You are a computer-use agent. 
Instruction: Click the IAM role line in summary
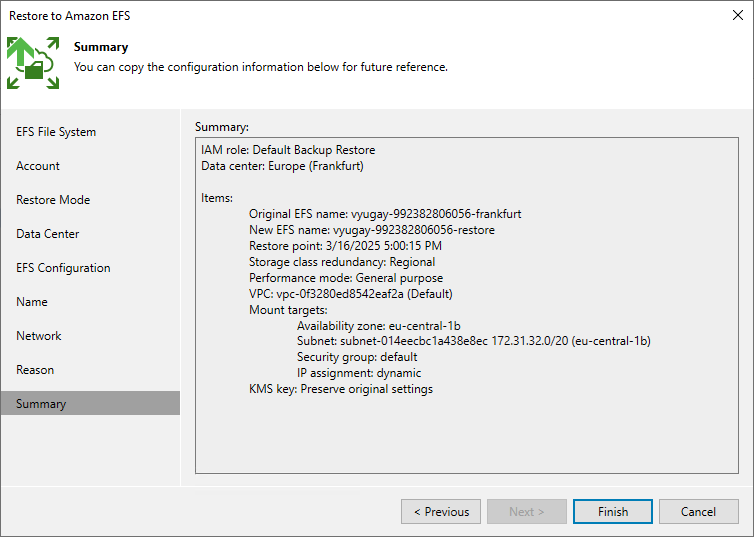pyautogui.click(x=288, y=150)
